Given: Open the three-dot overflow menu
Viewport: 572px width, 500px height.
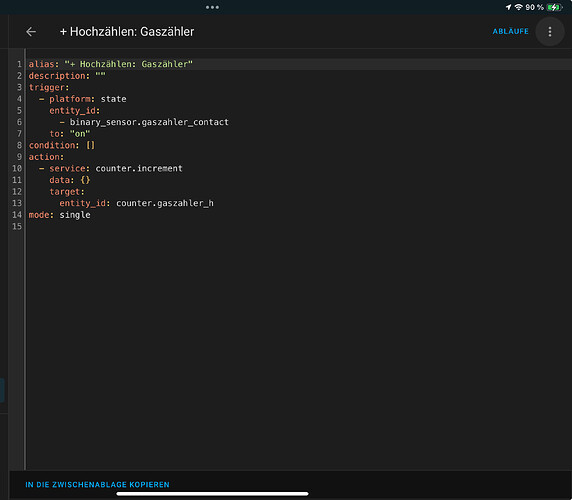Looking at the screenshot, I should (x=550, y=32).
